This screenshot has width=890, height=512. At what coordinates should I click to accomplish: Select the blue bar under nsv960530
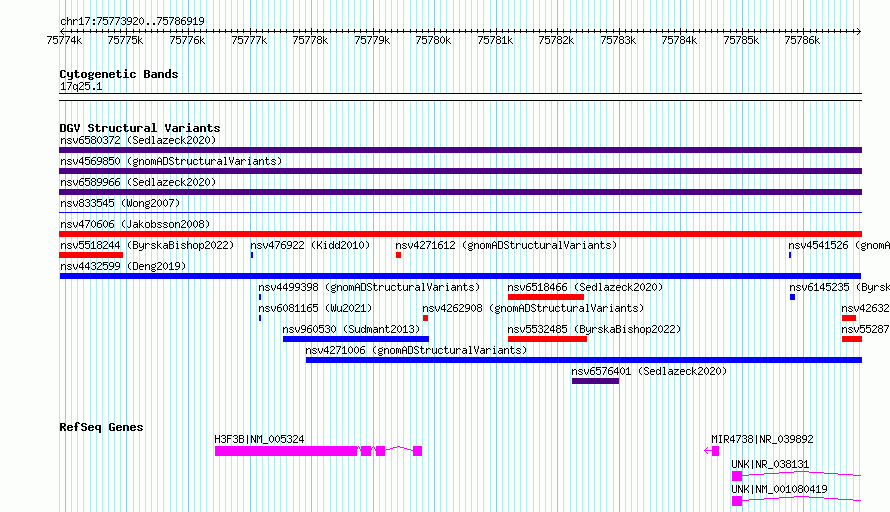(x=356, y=339)
